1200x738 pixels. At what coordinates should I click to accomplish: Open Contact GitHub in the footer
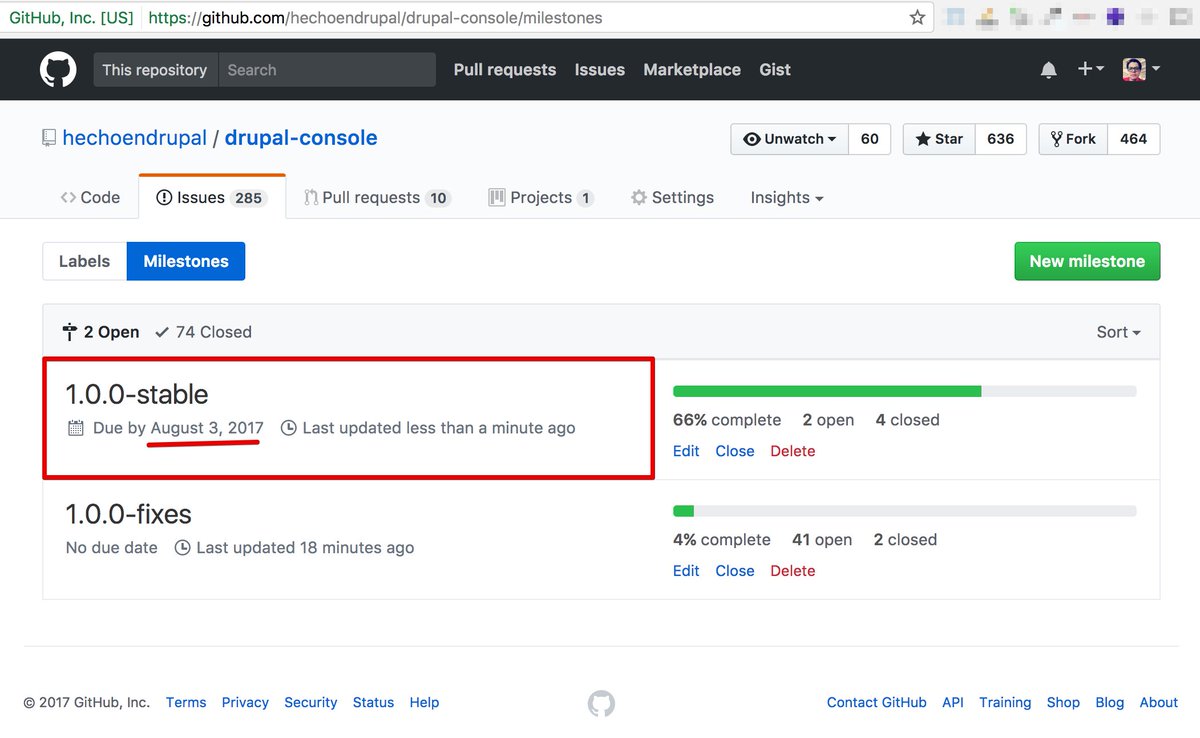877,703
